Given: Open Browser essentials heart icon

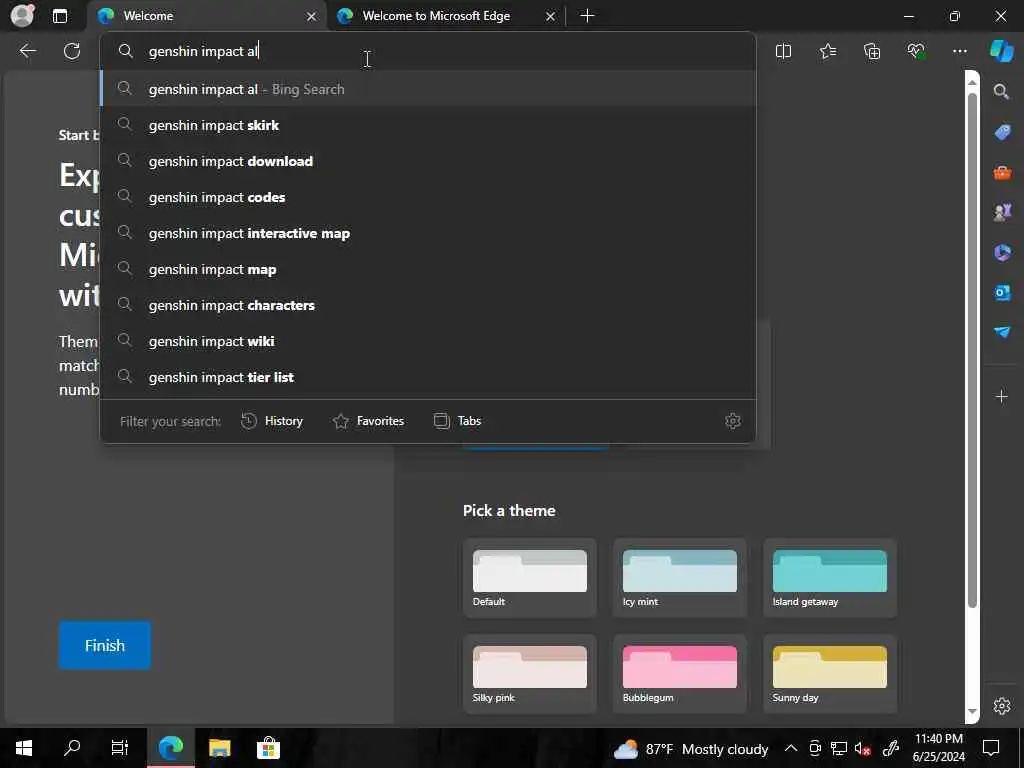Looking at the screenshot, I should [916, 51].
